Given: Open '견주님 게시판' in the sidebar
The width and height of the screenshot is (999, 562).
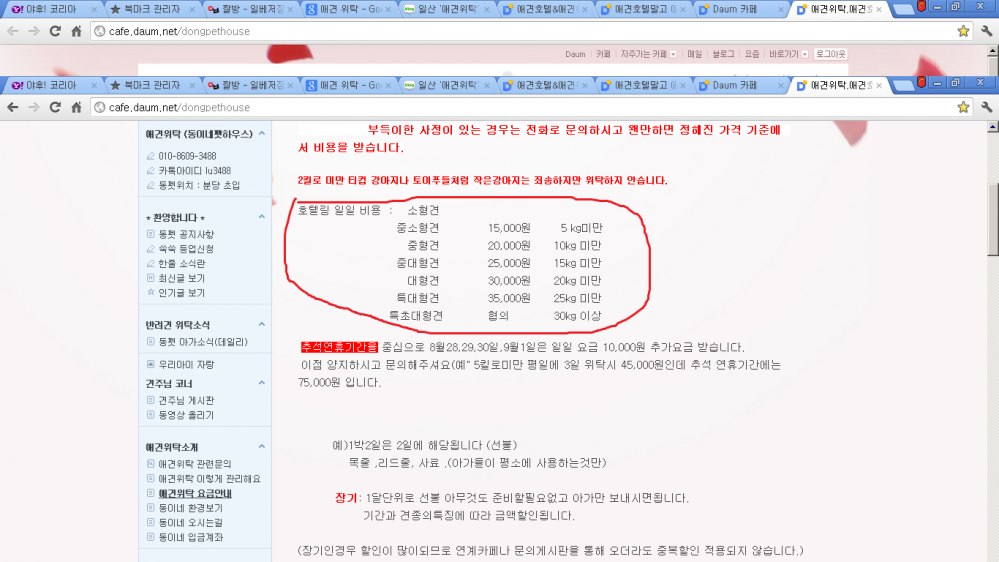Looking at the screenshot, I should (186, 400).
